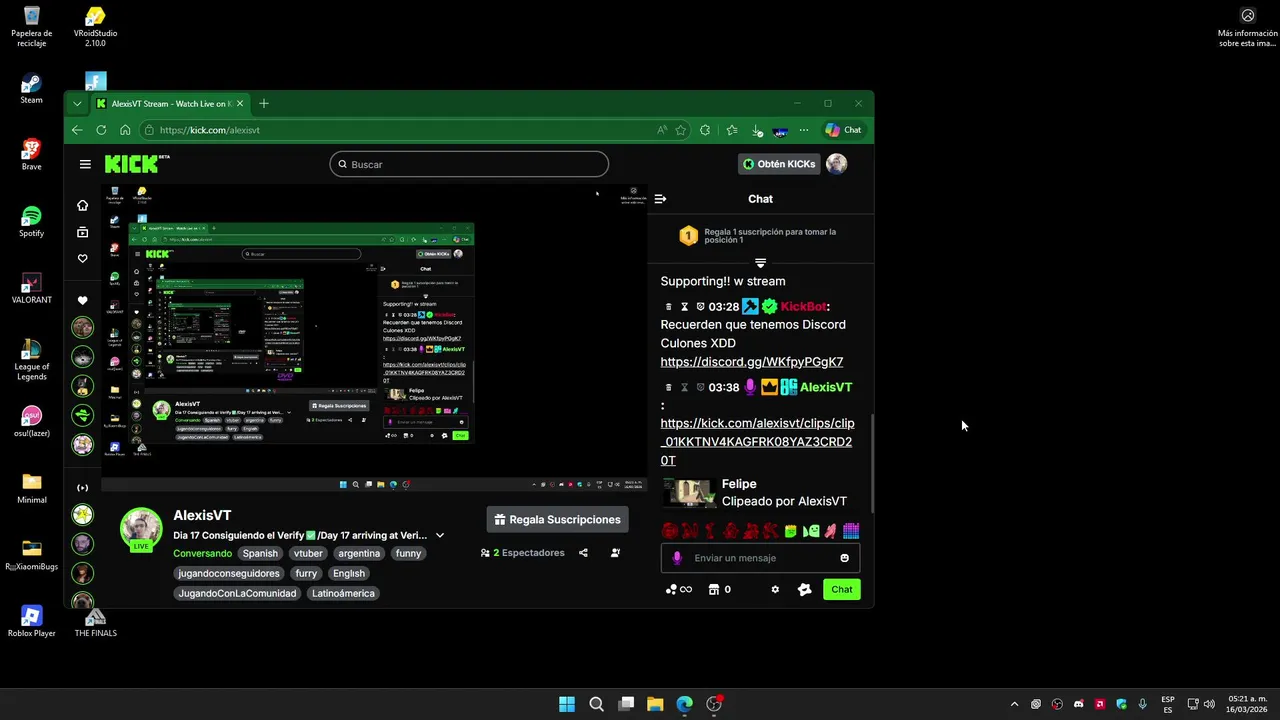Image resolution: width=1280 pixels, height=720 pixels.
Task: Expand the stream title chevron
Action: tap(439, 535)
